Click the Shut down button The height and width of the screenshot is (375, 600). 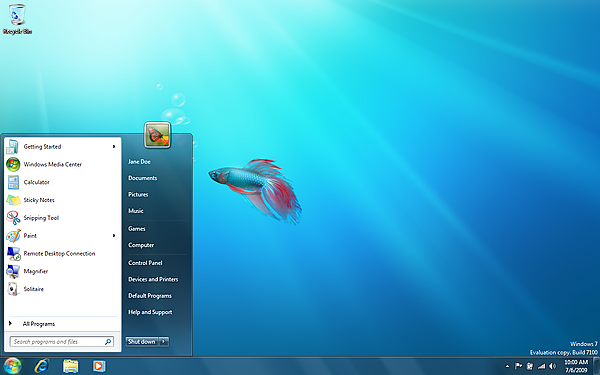point(142,341)
